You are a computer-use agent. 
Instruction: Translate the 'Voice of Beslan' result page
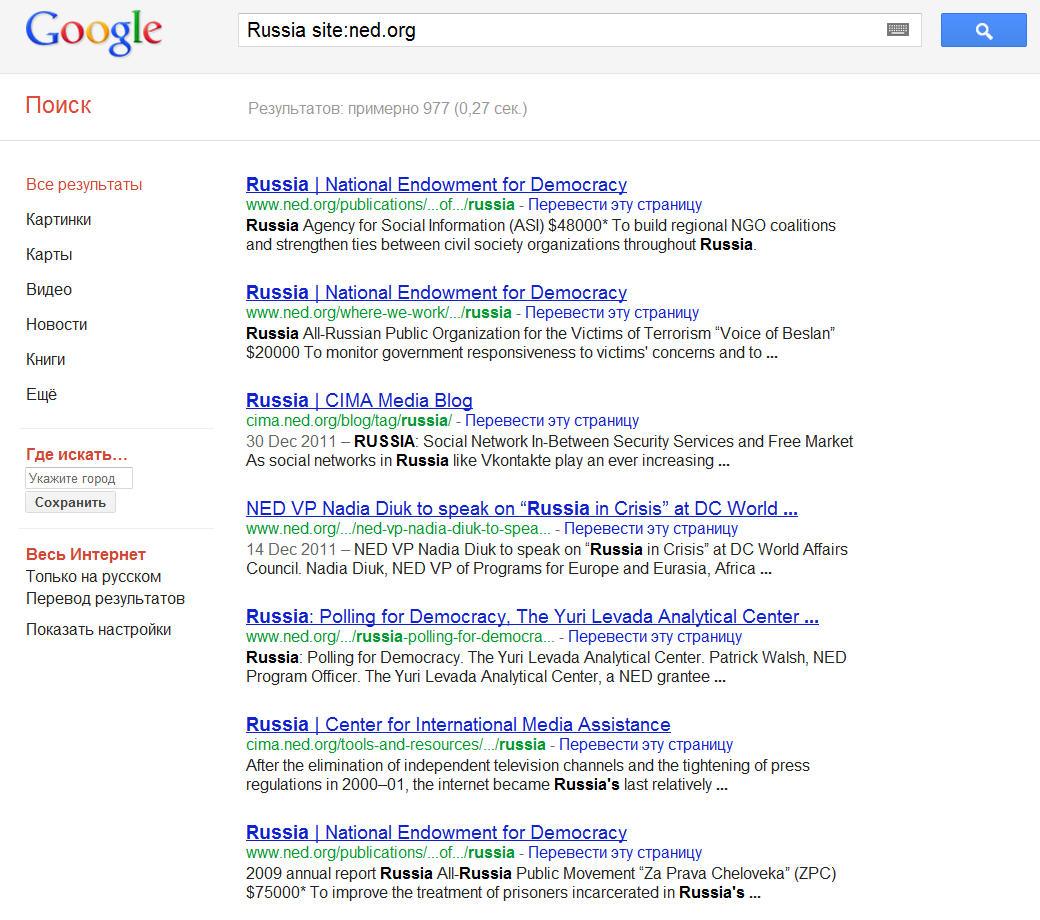click(612, 312)
